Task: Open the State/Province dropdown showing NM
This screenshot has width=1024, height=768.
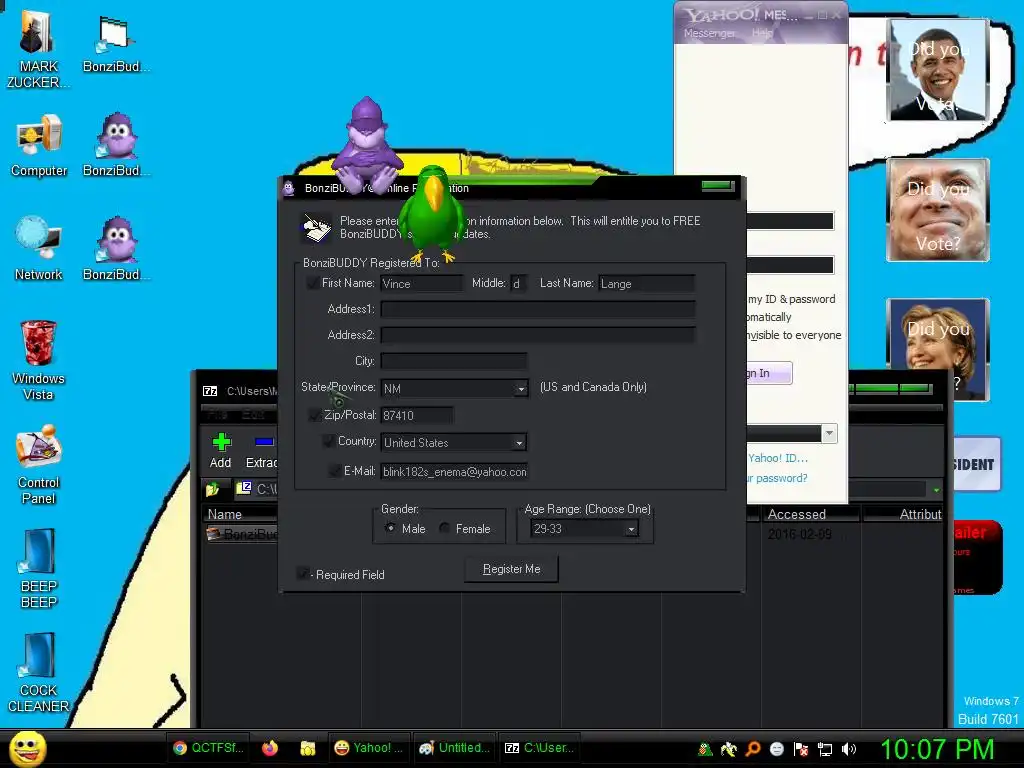Action: 520,389
